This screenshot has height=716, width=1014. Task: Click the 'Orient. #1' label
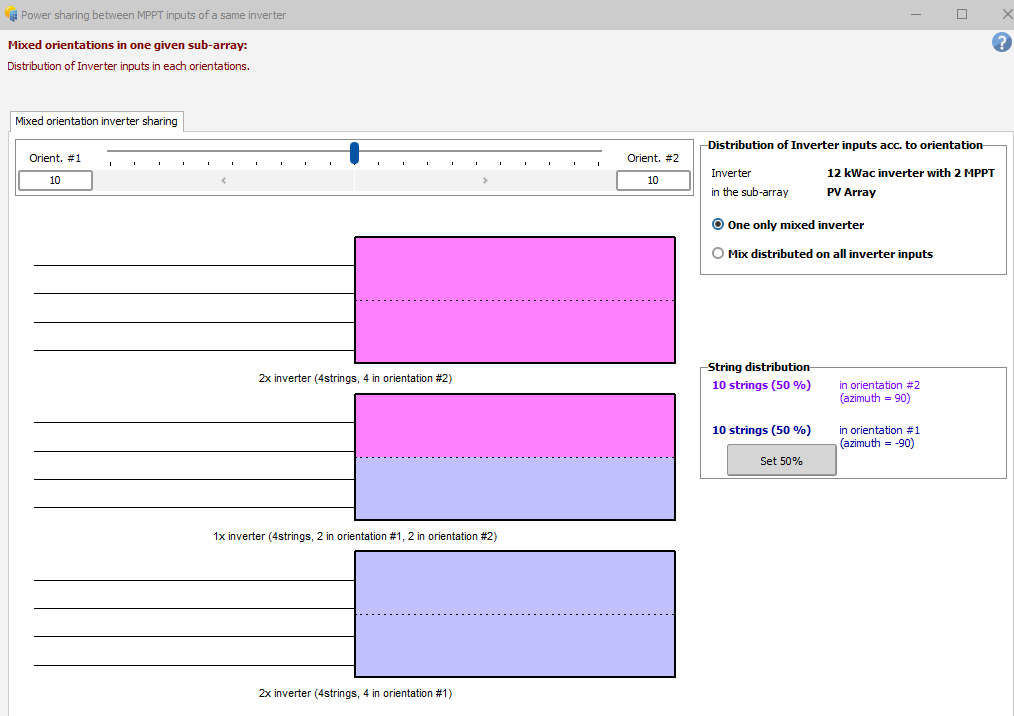[x=55, y=158]
